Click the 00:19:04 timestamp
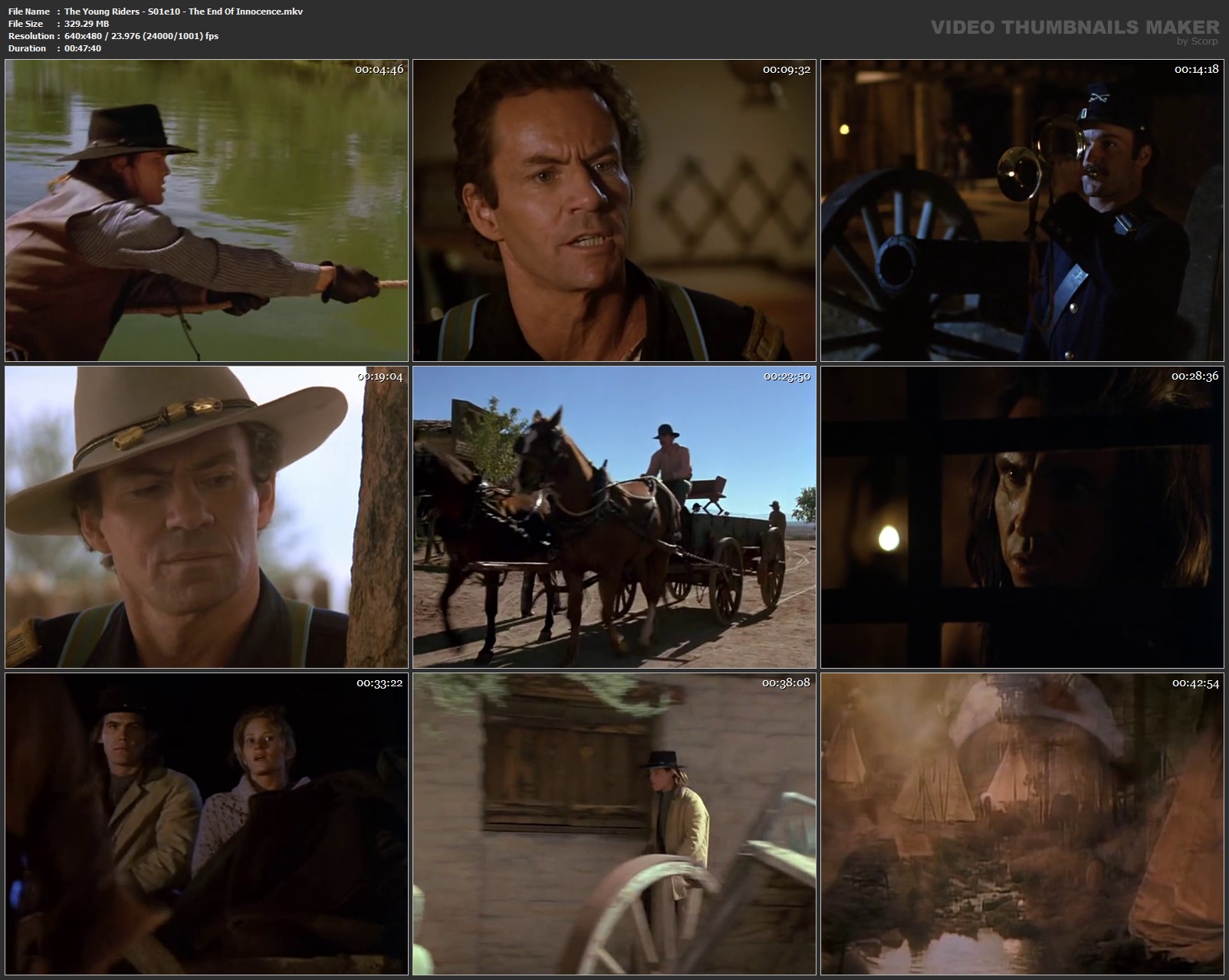Image resolution: width=1229 pixels, height=980 pixels. coord(380,376)
